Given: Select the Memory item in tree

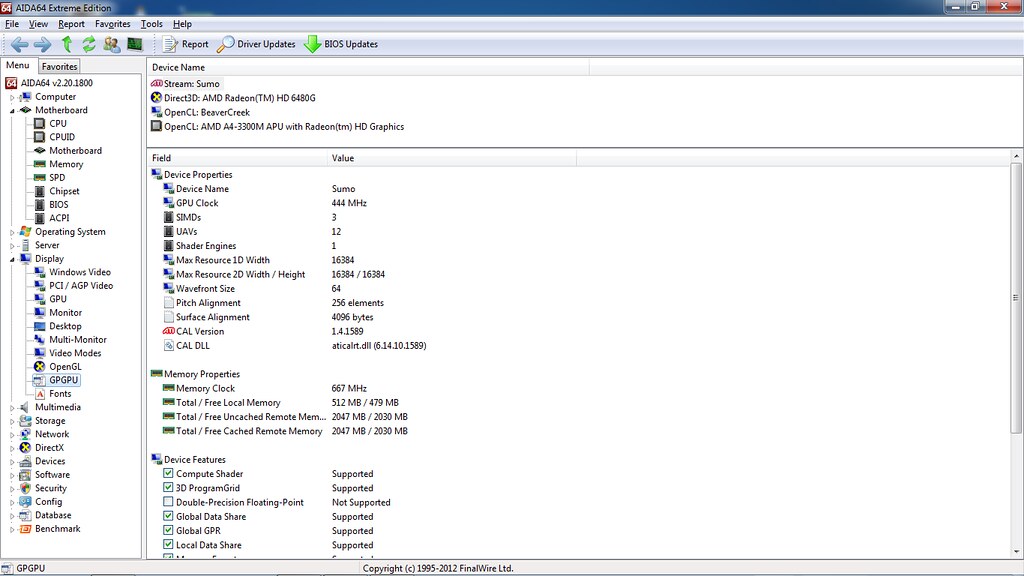Looking at the screenshot, I should pyautogui.click(x=66, y=165).
